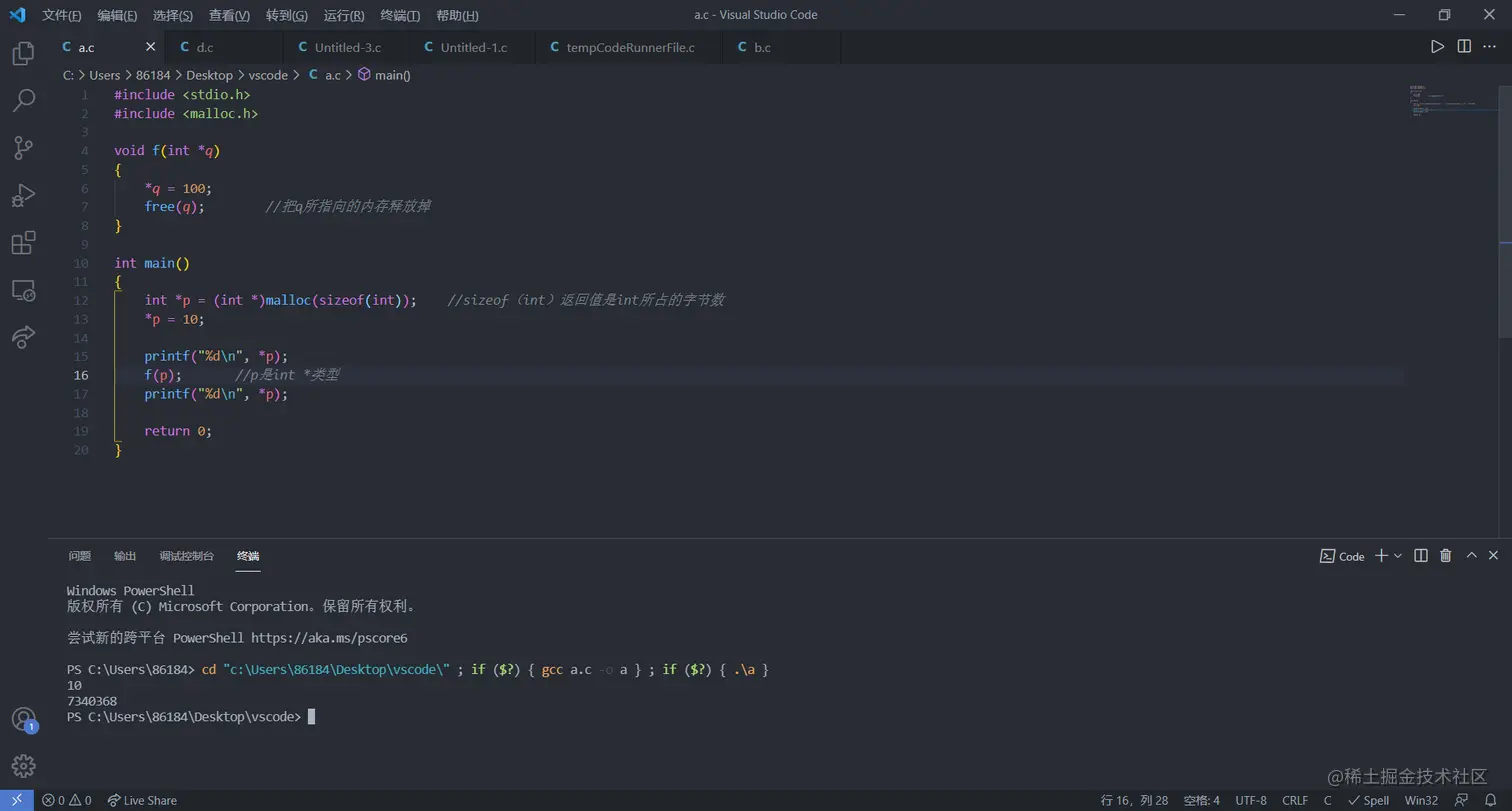Image resolution: width=1512 pixels, height=811 pixels.
Task: Toggle the Spell checker in status bar
Action: coord(1369,800)
